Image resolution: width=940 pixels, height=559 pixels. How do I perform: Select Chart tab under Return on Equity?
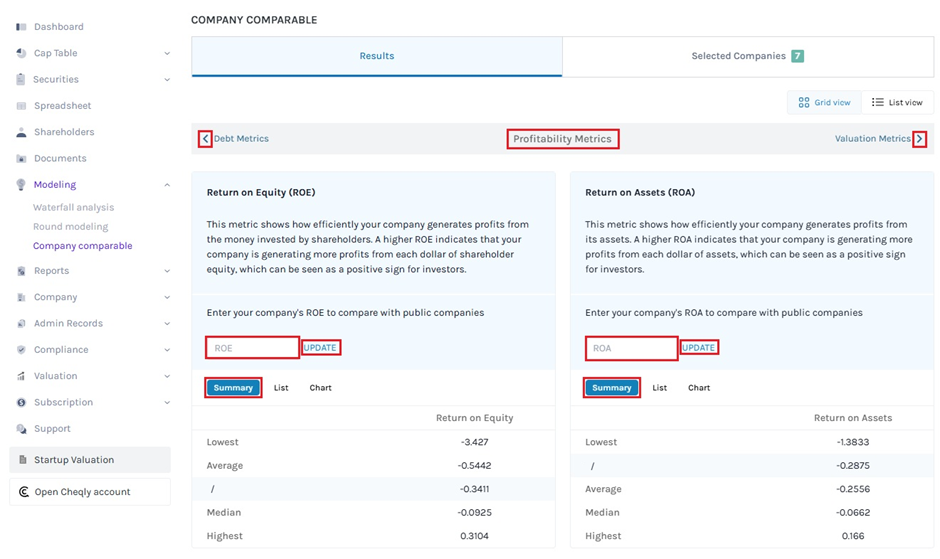[x=320, y=387]
